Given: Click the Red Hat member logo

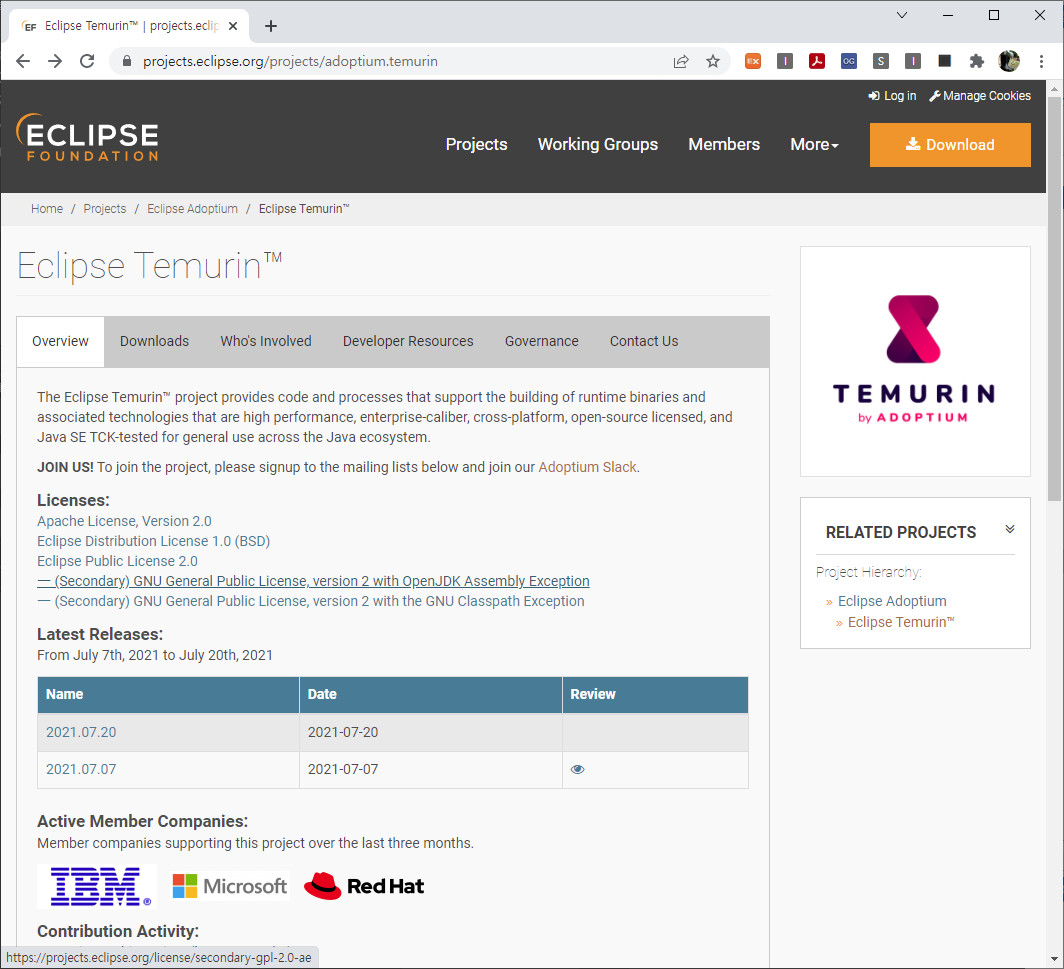Looking at the screenshot, I should (364, 886).
